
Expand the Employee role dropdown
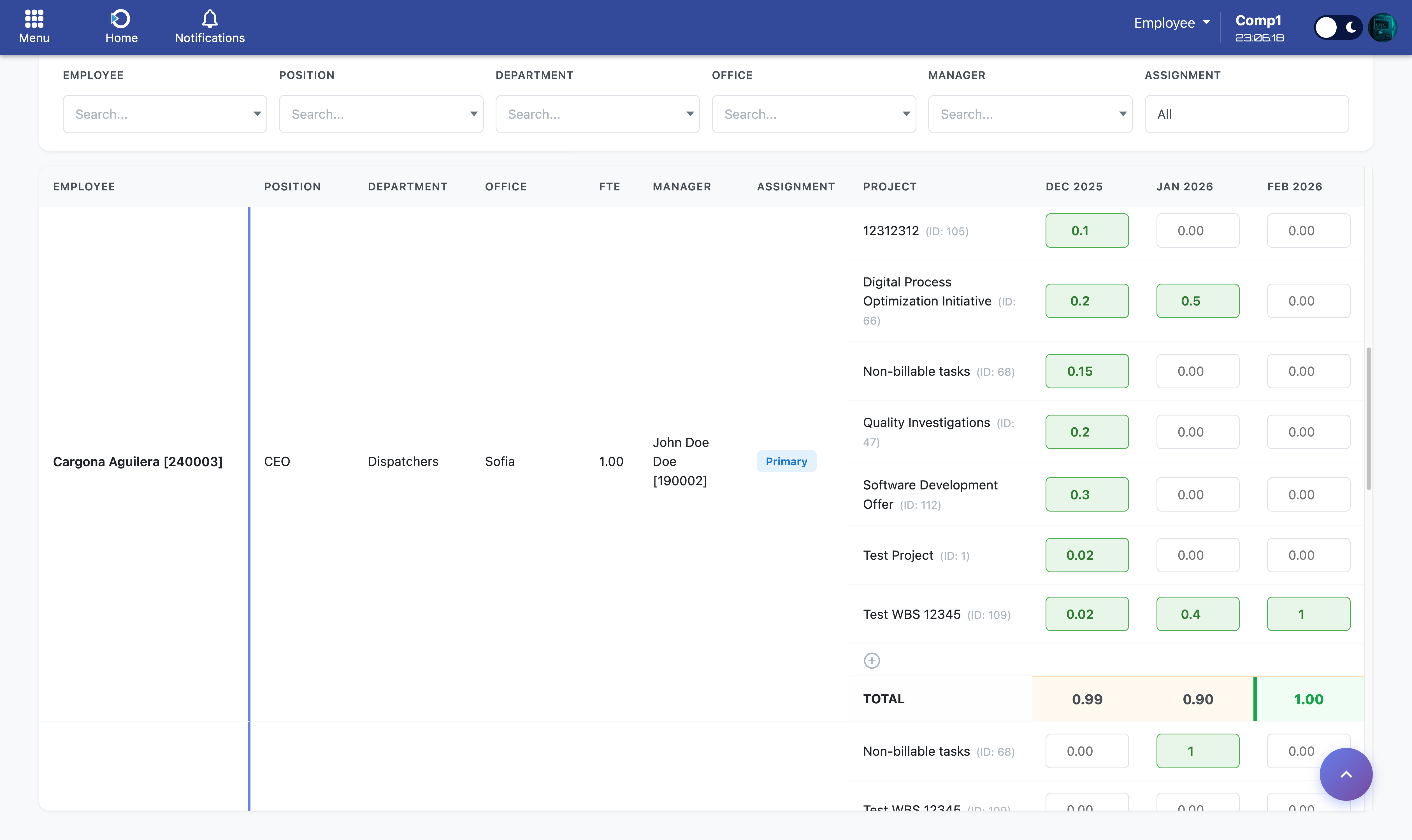1171,23
